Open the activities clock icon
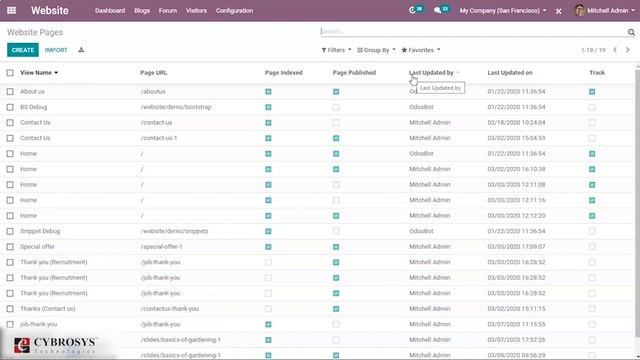Image resolution: width=640 pixels, height=360 pixels. pyautogui.click(x=412, y=11)
